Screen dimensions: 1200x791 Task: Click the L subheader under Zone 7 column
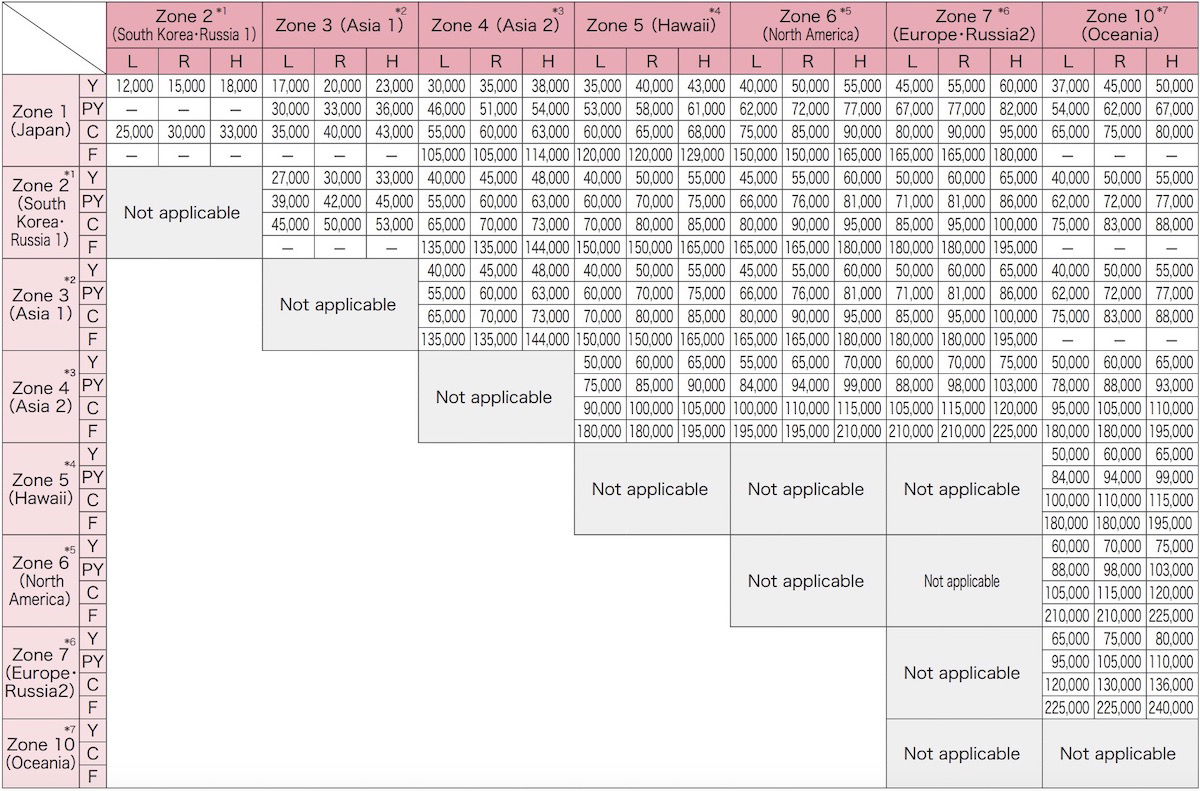coord(913,61)
